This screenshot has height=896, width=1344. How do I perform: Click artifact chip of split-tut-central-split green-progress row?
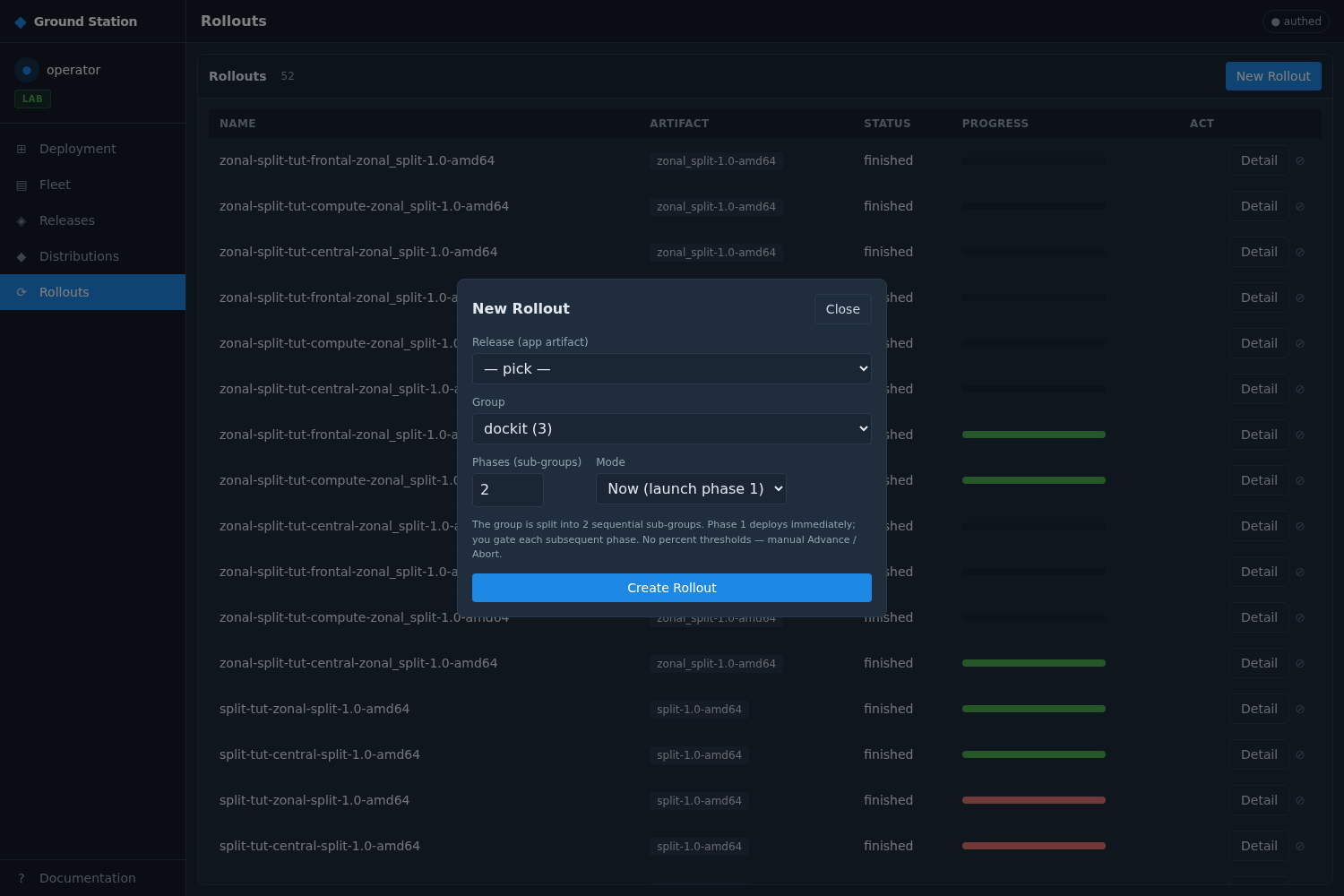coord(699,755)
